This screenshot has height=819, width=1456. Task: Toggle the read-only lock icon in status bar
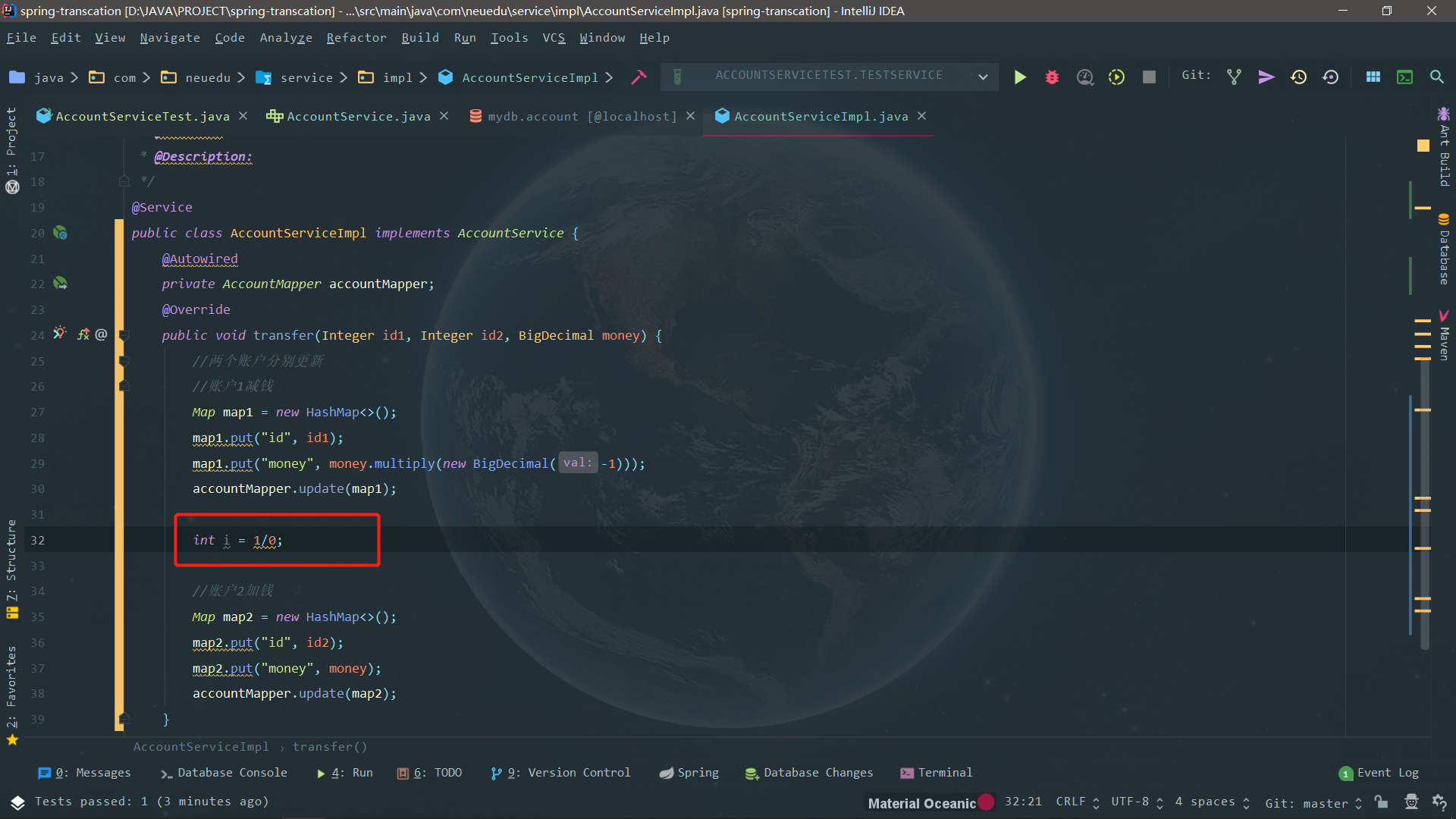[1382, 802]
